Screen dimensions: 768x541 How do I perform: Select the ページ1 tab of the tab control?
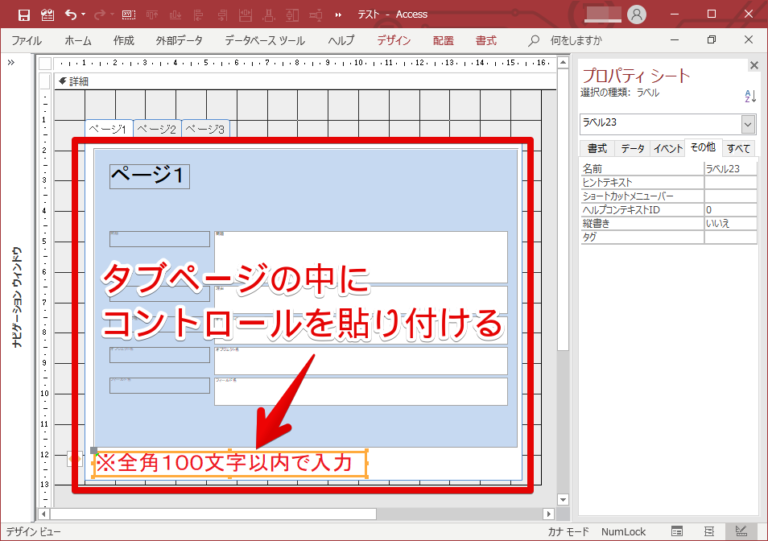[108, 129]
